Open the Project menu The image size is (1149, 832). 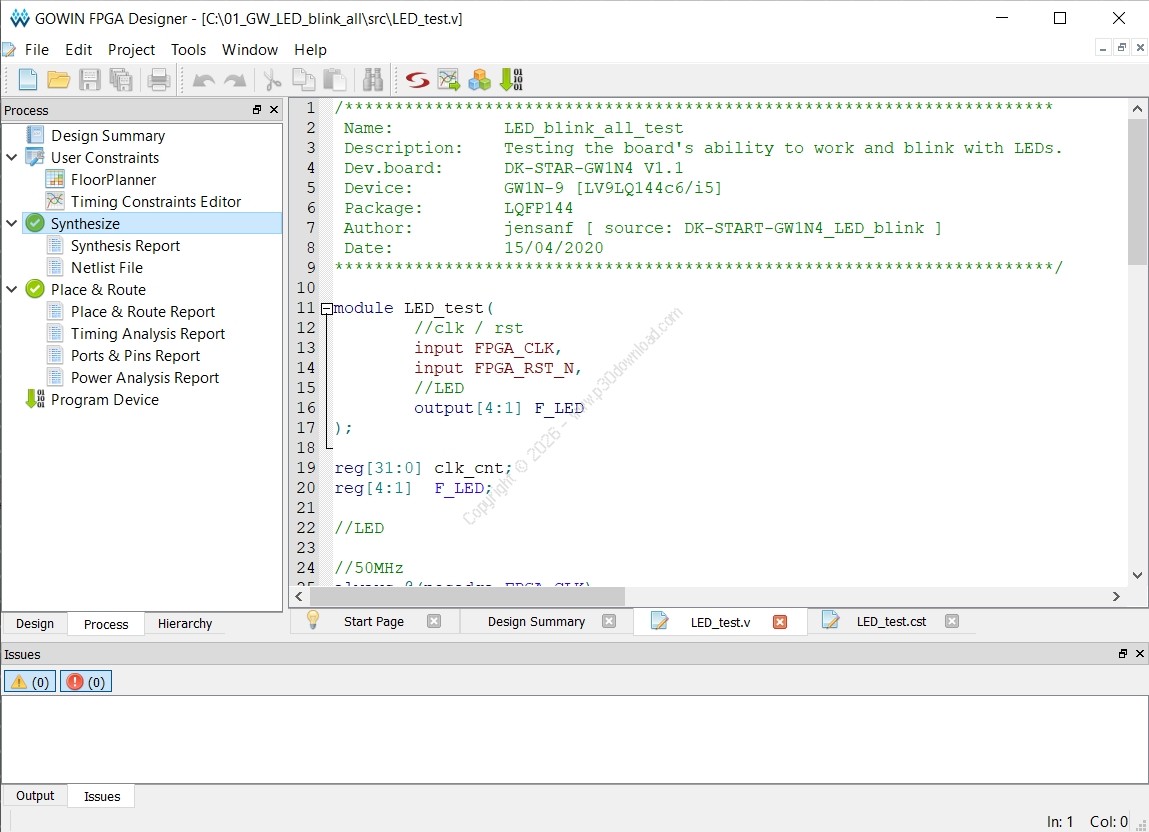pos(131,49)
